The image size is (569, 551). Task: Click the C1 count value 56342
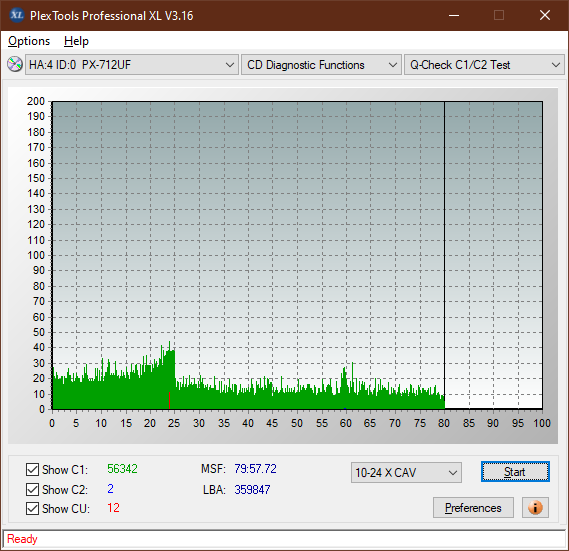click(x=122, y=469)
